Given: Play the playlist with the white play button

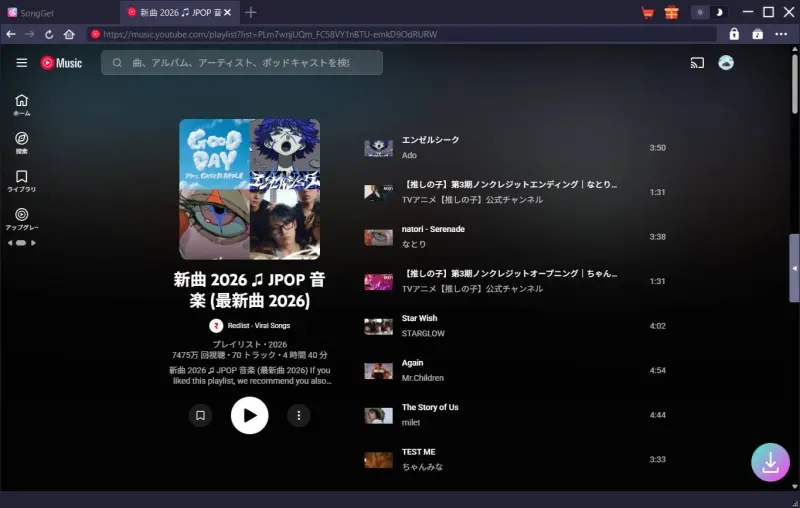Looking at the screenshot, I should click(x=249, y=415).
